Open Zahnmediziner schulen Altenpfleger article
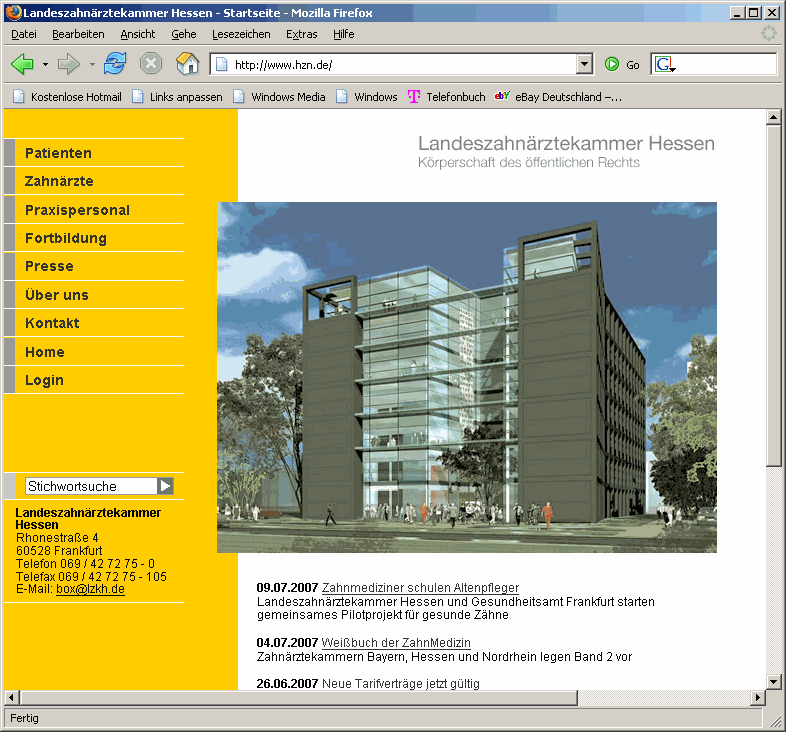The height and width of the screenshot is (732, 786). [x=420, y=588]
